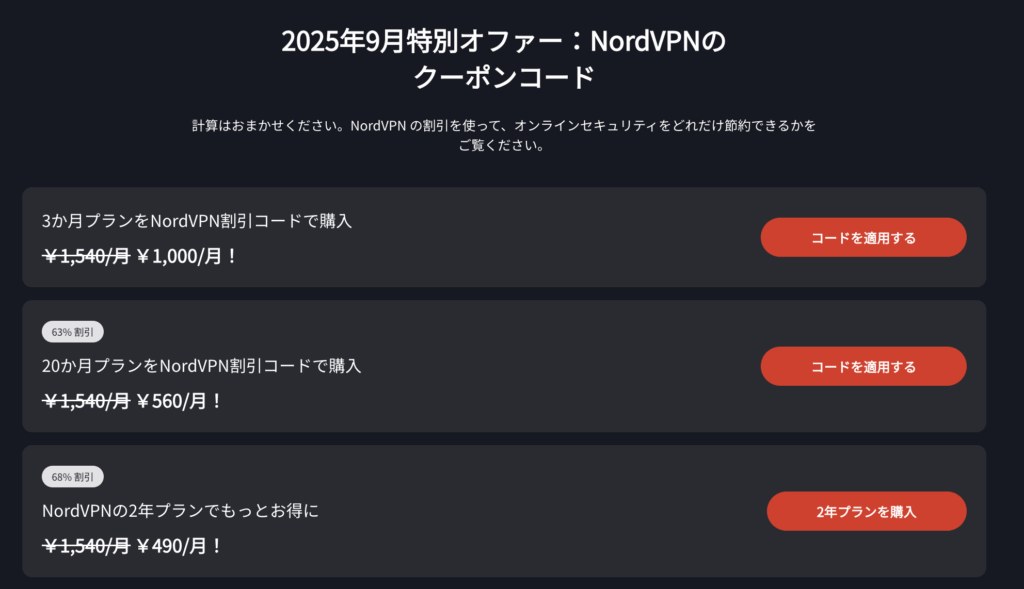1024x589 pixels.
Task: Click the 63% 割引 badge
Action: (72, 332)
